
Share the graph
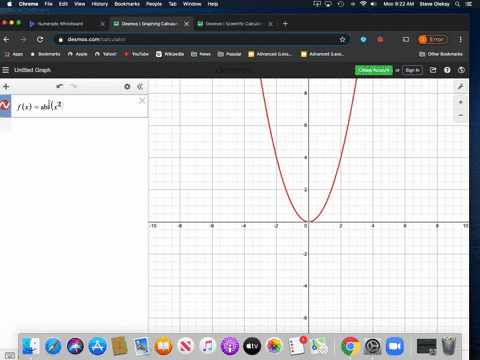pyautogui.click(x=433, y=70)
